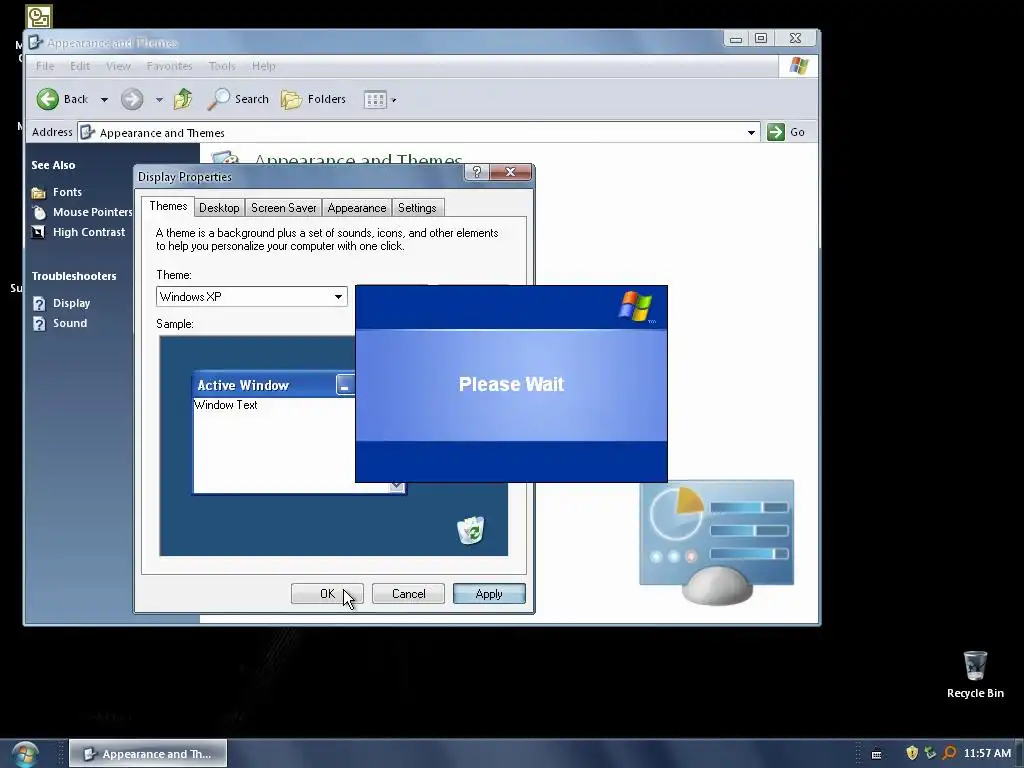1024x768 pixels.
Task: Click the network sync tray icon
Action: (x=931, y=753)
